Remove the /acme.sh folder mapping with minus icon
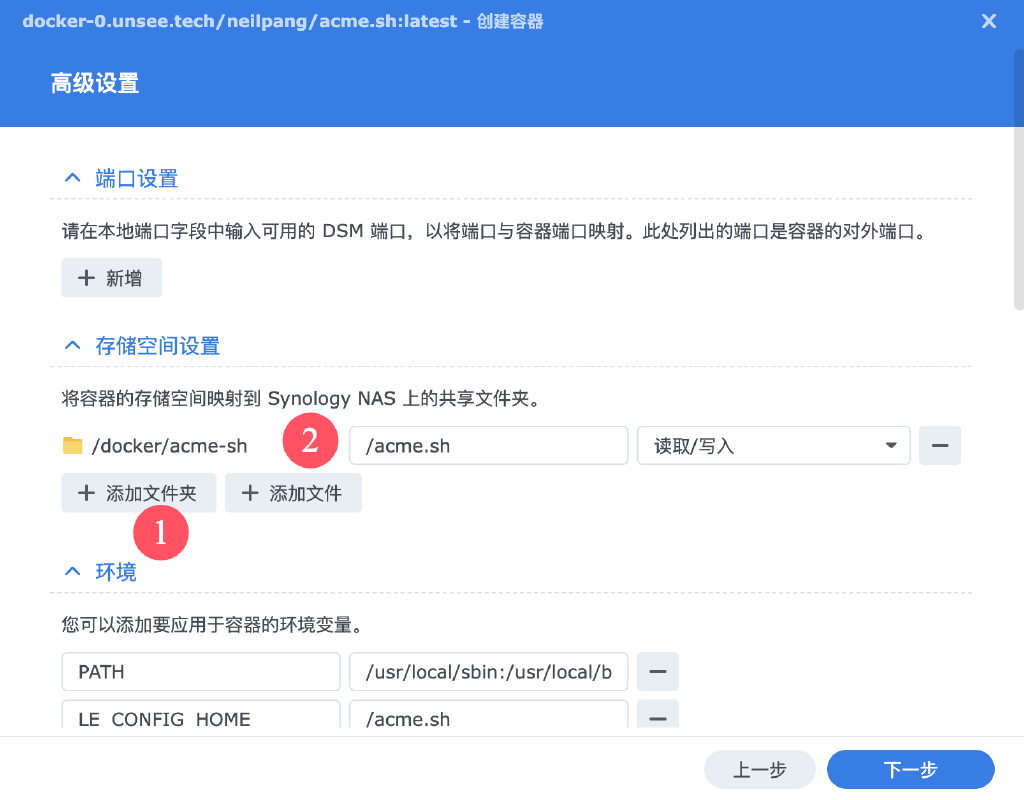 point(939,445)
